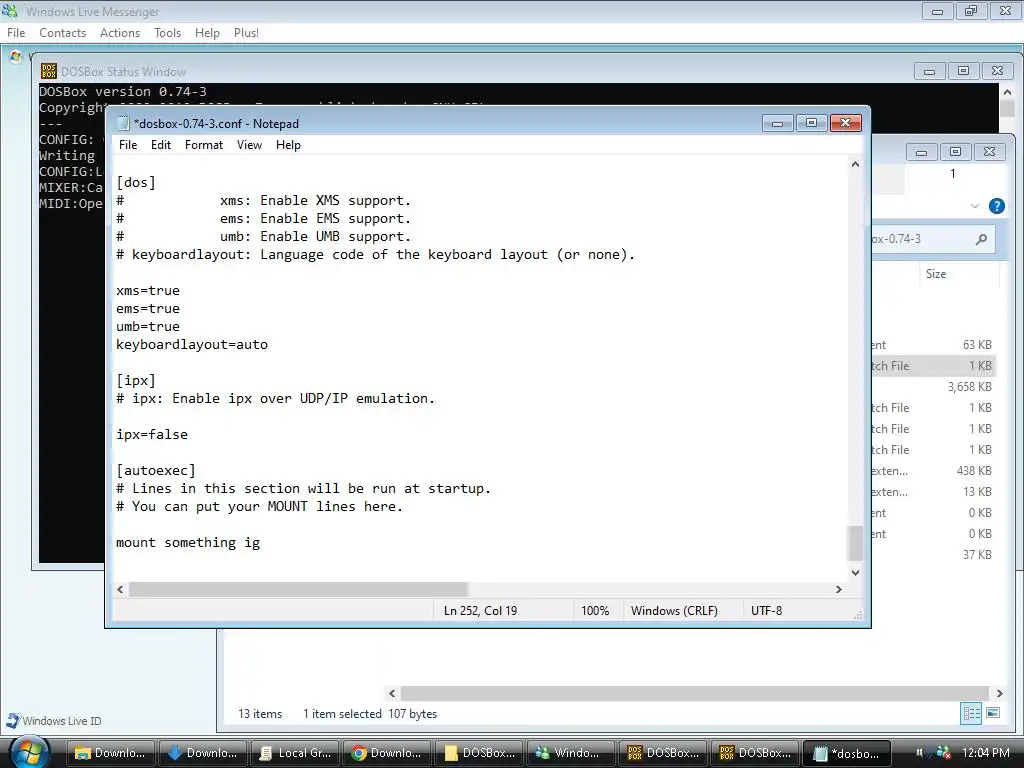Screen dimensions: 1024x768
Task: Click the 'Ln 252, Col 19' status entry
Action: click(481, 611)
